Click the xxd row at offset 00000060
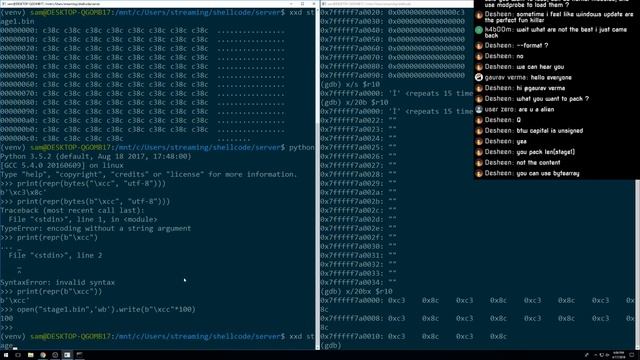 142,84
